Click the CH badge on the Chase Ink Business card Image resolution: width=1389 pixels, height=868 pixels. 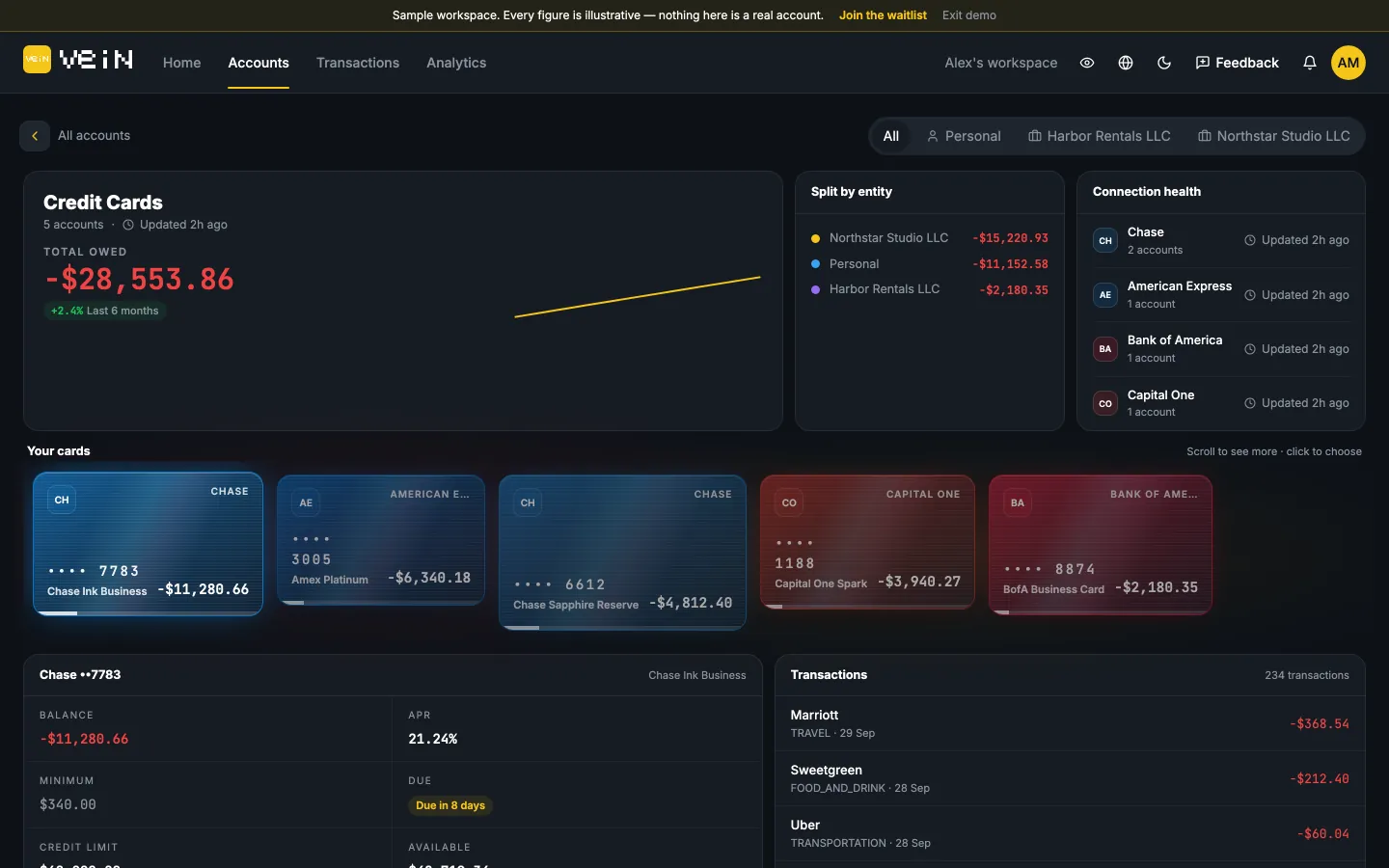pyautogui.click(x=62, y=500)
